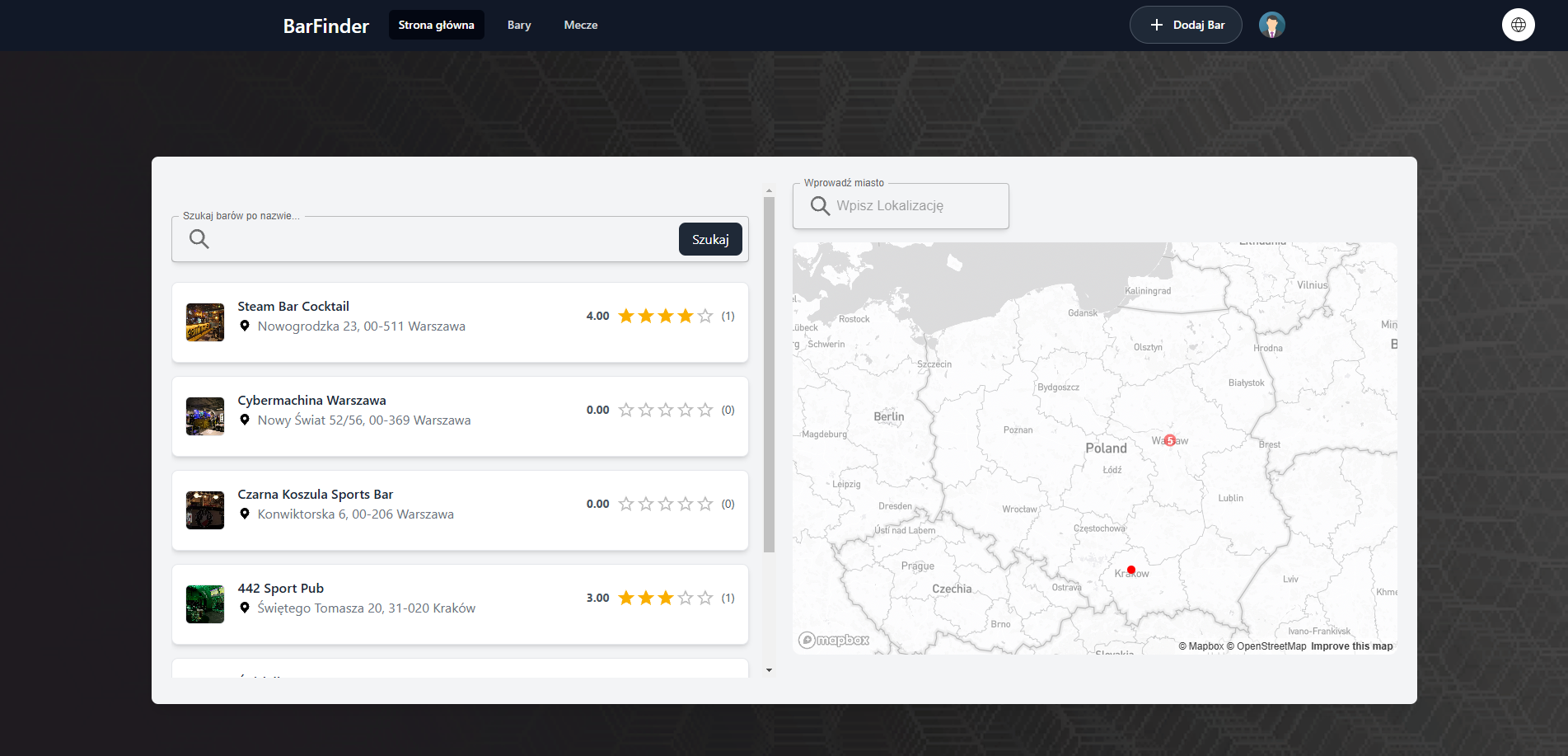Select the Steam Bar Cocktail thumbnail image

point(205,322)
